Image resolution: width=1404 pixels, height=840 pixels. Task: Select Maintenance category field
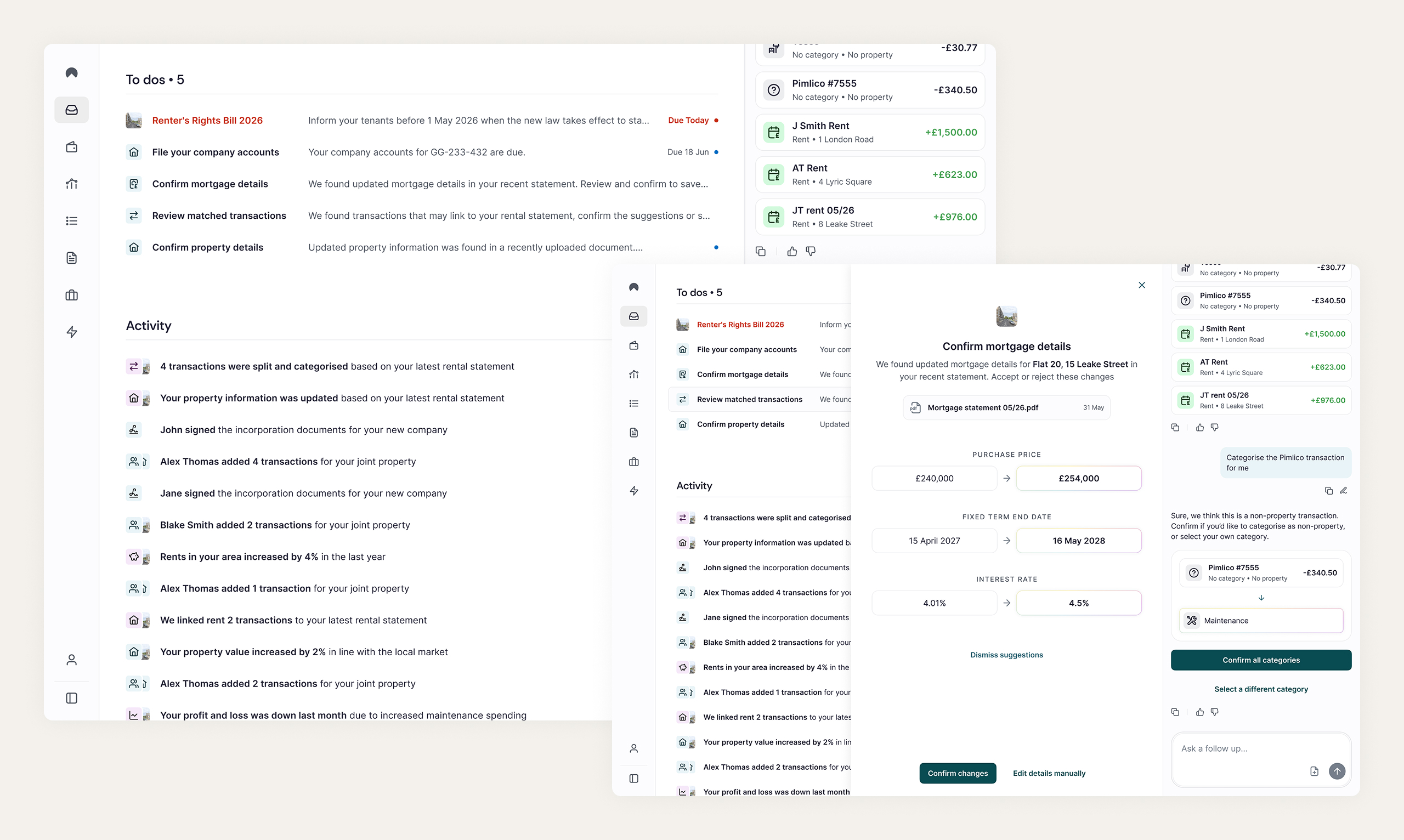[x=1261, y=620]
